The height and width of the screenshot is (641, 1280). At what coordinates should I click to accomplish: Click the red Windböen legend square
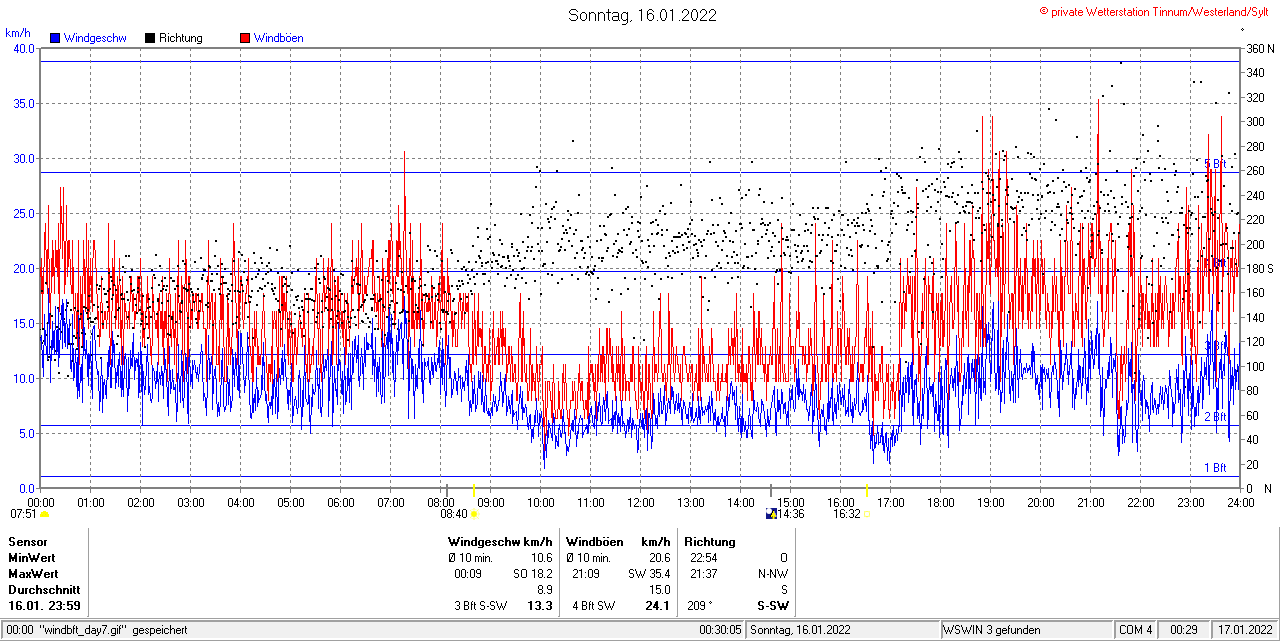click(x=245, y=38)
